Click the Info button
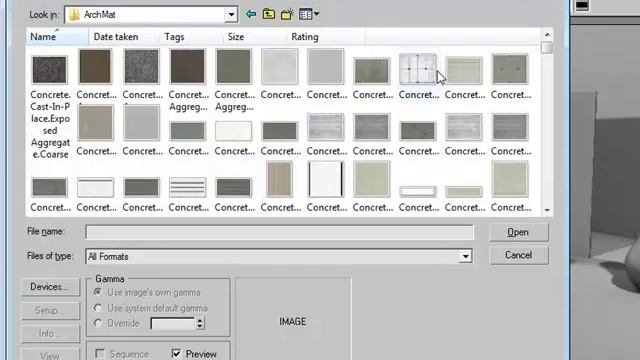 [50, 333]
